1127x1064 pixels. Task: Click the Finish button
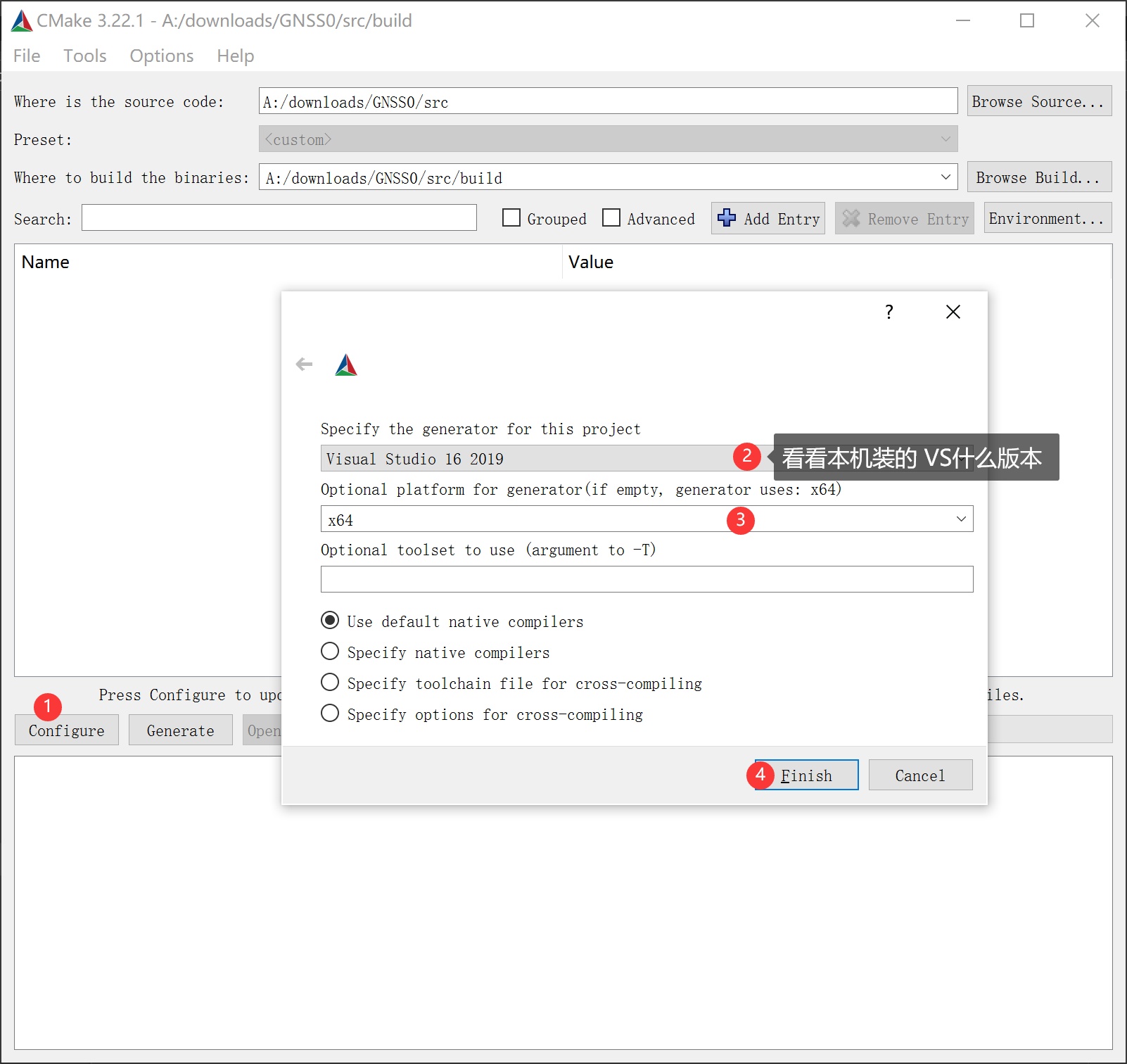click(x=807, y=775)
